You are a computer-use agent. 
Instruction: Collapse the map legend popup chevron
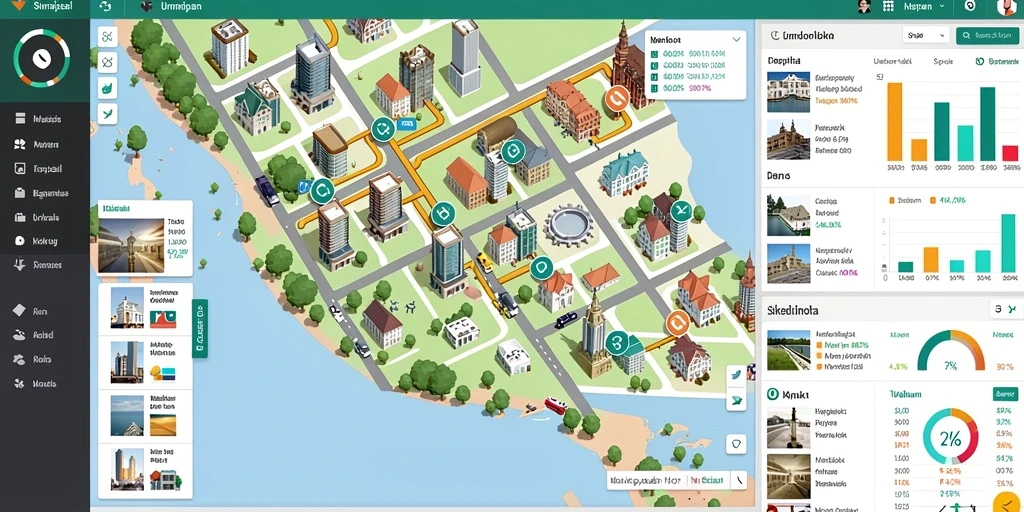tap(736, 39)
